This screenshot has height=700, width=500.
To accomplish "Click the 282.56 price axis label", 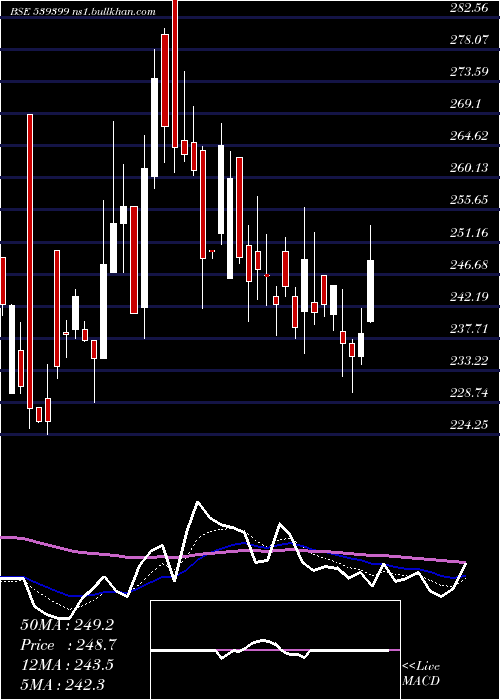I will pyautogui.click(x=469, y=8).
